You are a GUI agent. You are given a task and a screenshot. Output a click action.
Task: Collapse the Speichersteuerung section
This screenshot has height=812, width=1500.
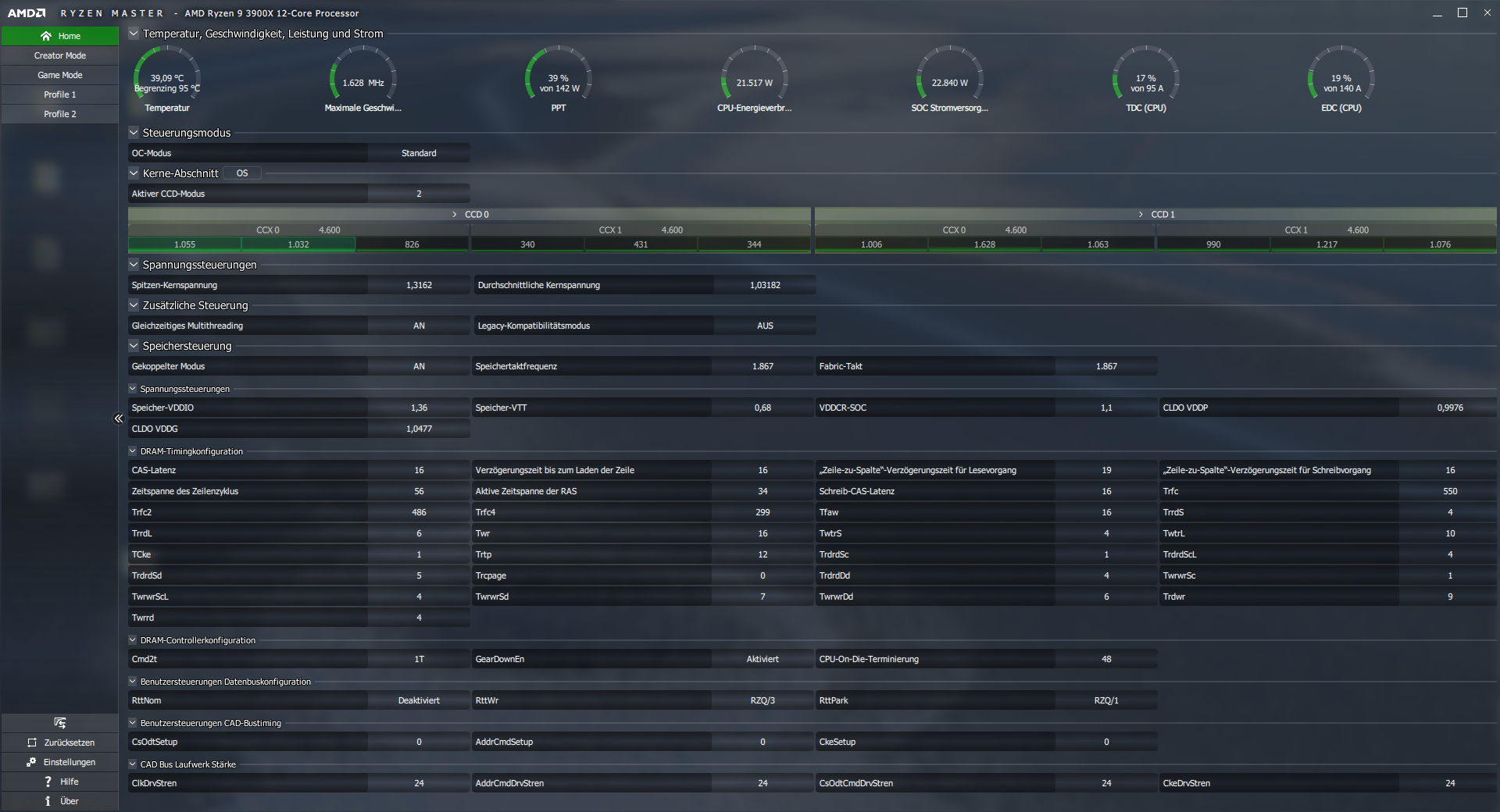(x=134, y=346)
